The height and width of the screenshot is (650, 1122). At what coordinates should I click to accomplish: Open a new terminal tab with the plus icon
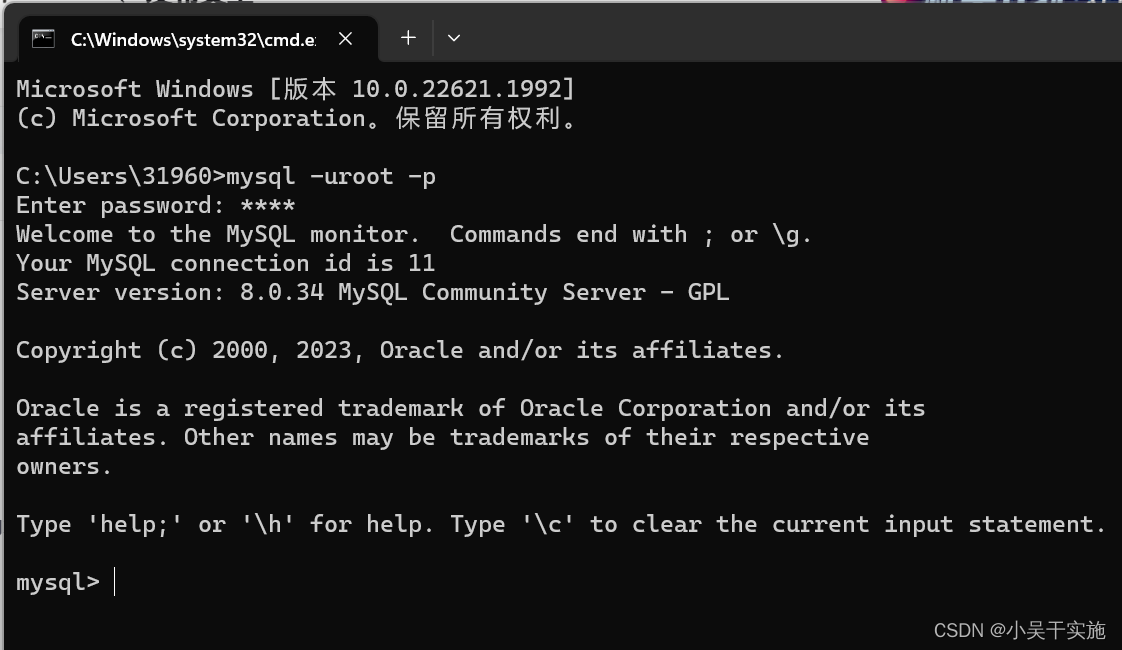pyautogui.click(x=408, y=38)
